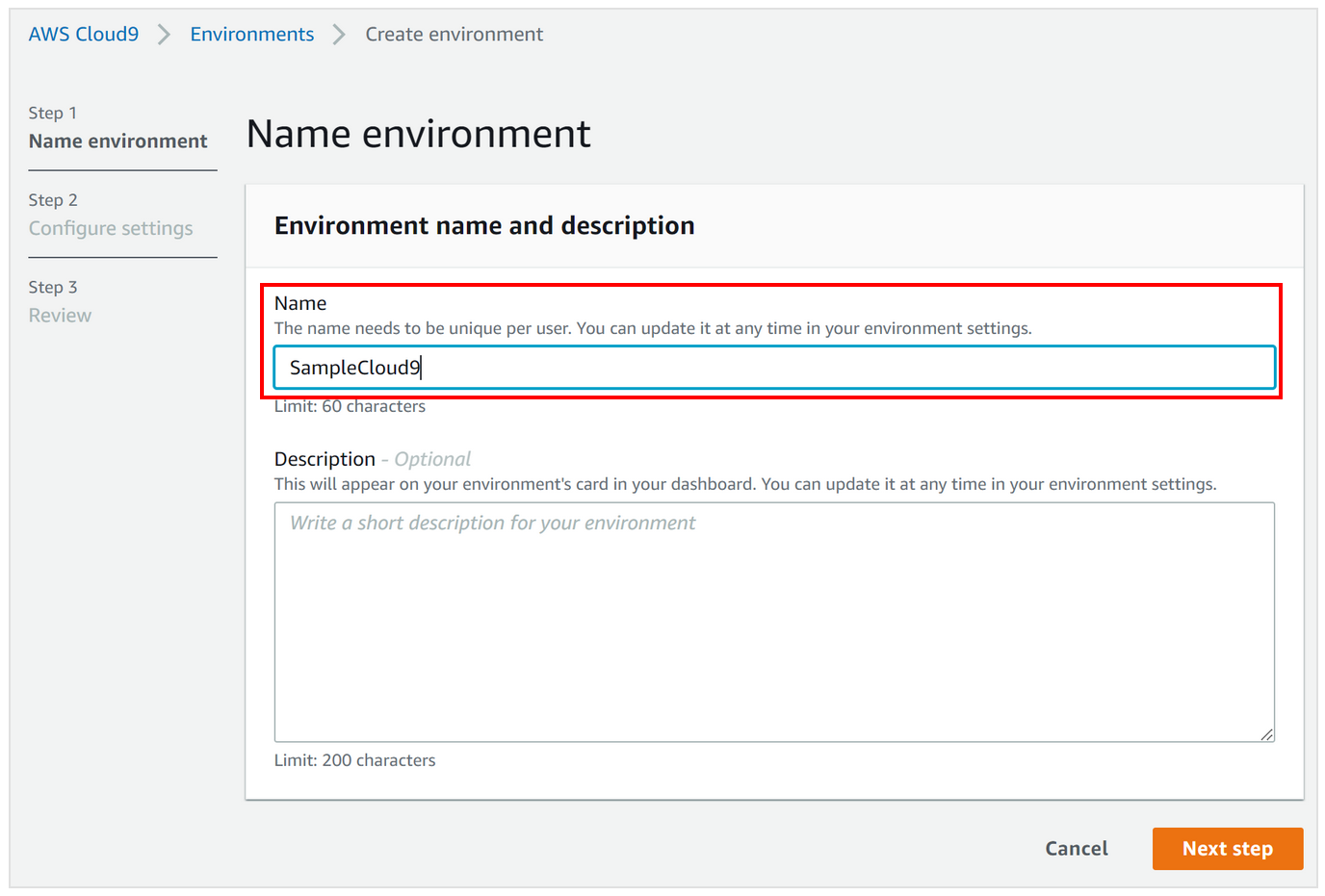Screen dimensions: 1325x896
Task: Grab the text area resize handle
Action: tap(1266, 734)
